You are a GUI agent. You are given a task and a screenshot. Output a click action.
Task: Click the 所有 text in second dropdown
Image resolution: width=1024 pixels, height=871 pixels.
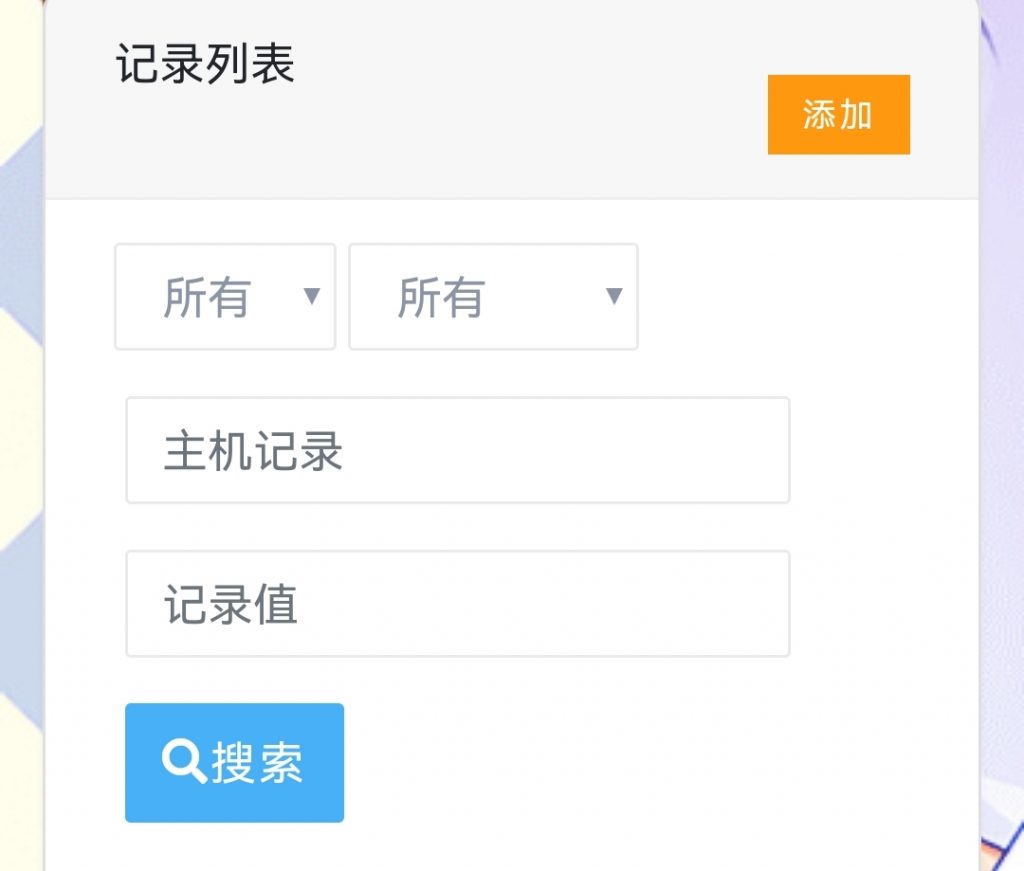coord(440,298)
